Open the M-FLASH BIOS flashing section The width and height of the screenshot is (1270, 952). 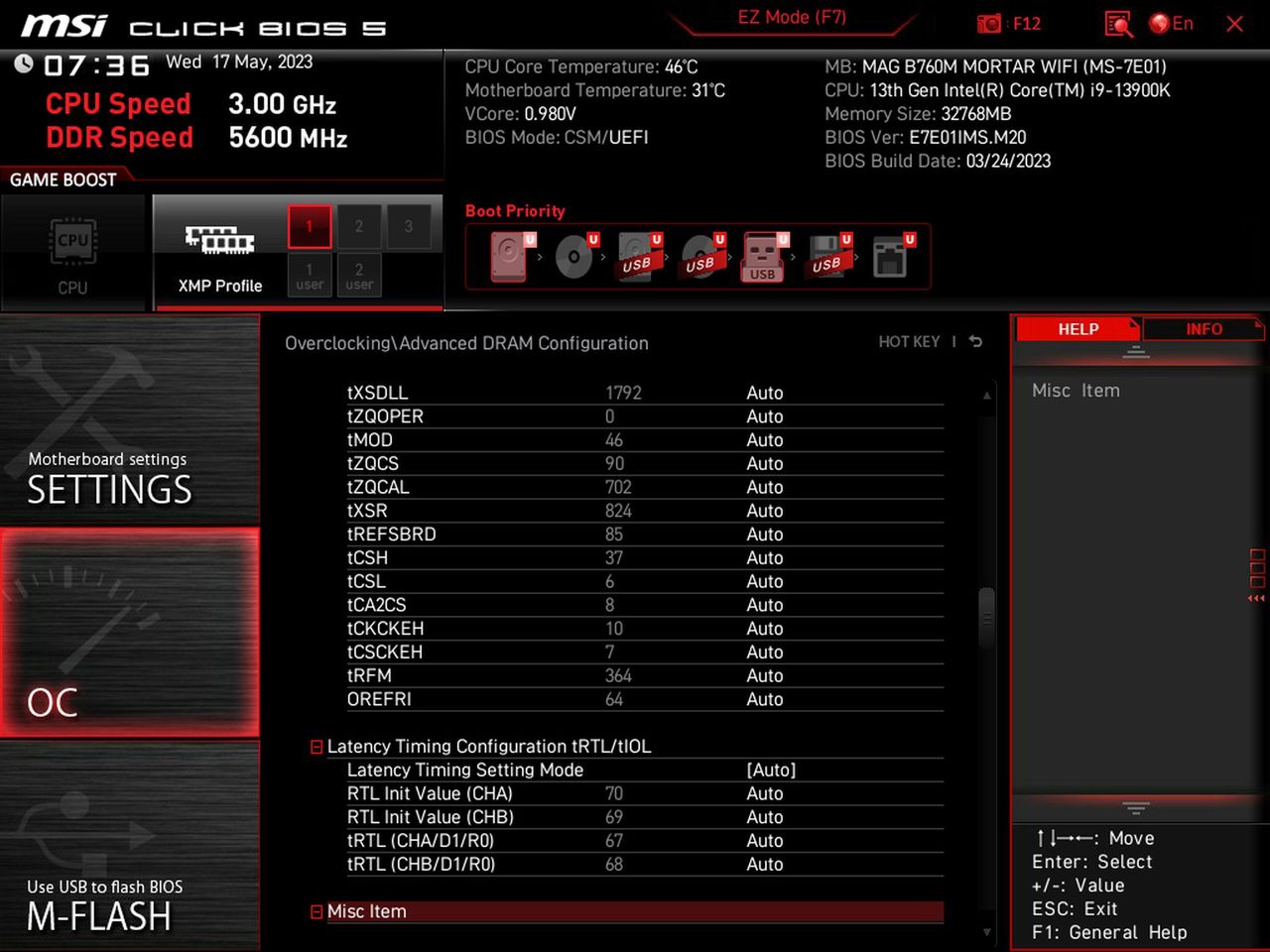click(130, 845)
